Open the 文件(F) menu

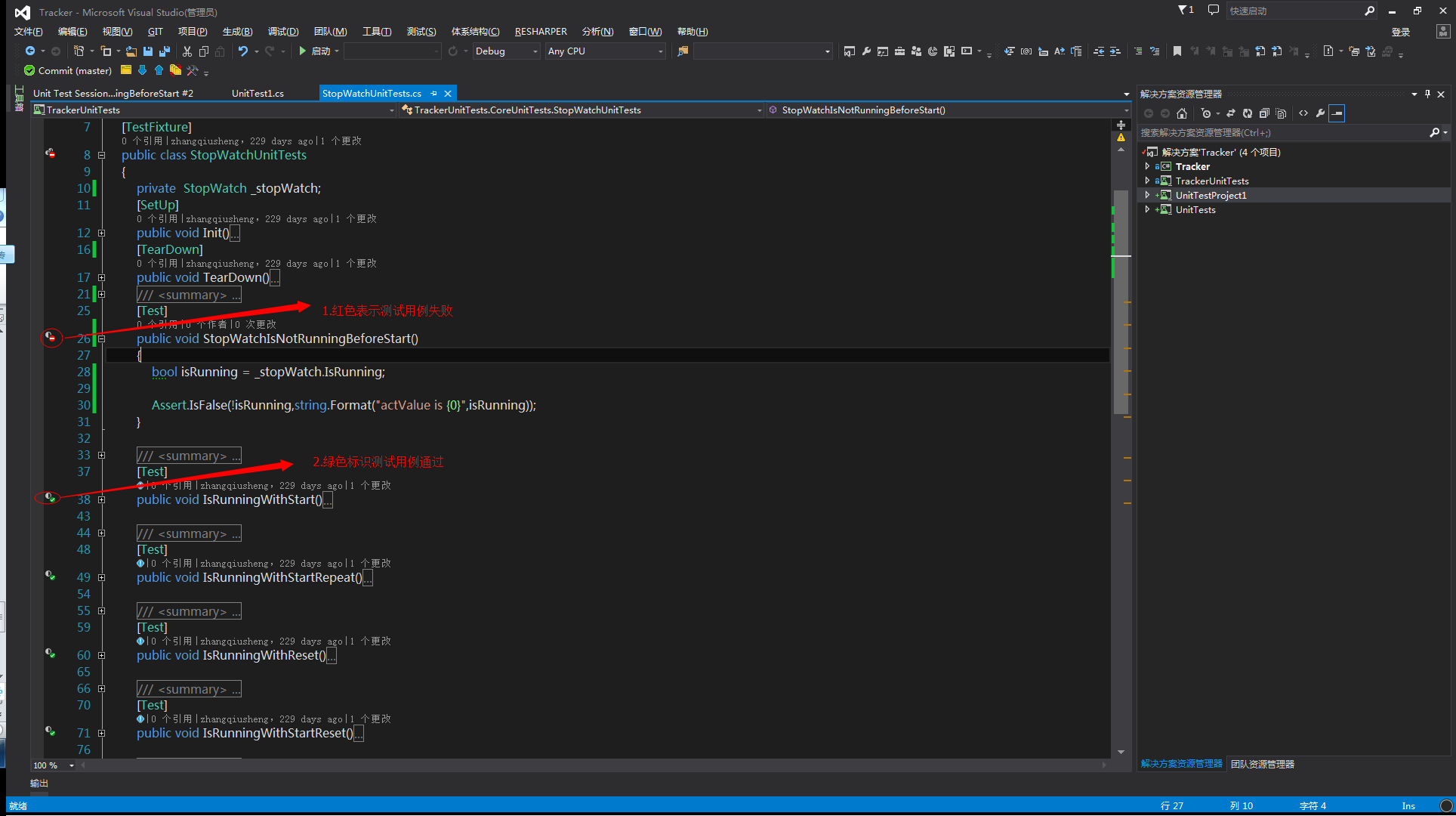coord(28,31)
